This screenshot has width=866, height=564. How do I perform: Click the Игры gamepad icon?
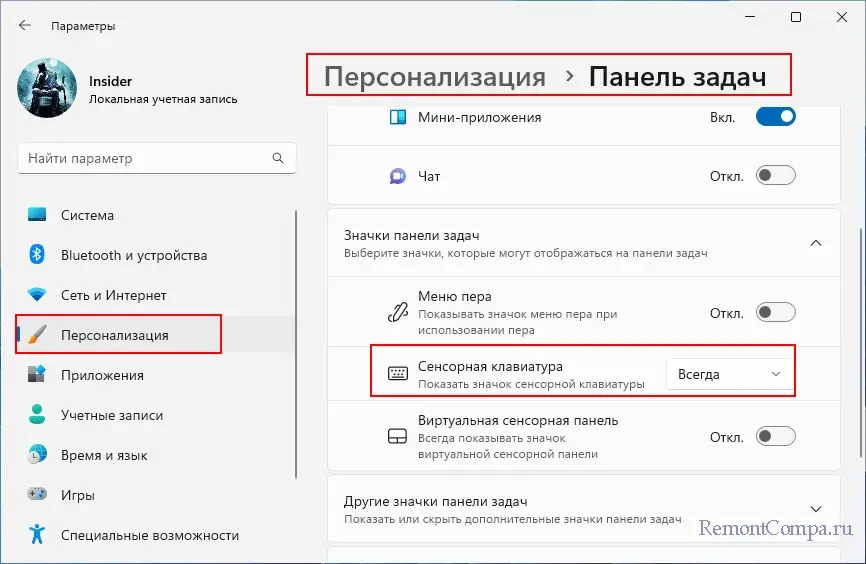(37, 495)
